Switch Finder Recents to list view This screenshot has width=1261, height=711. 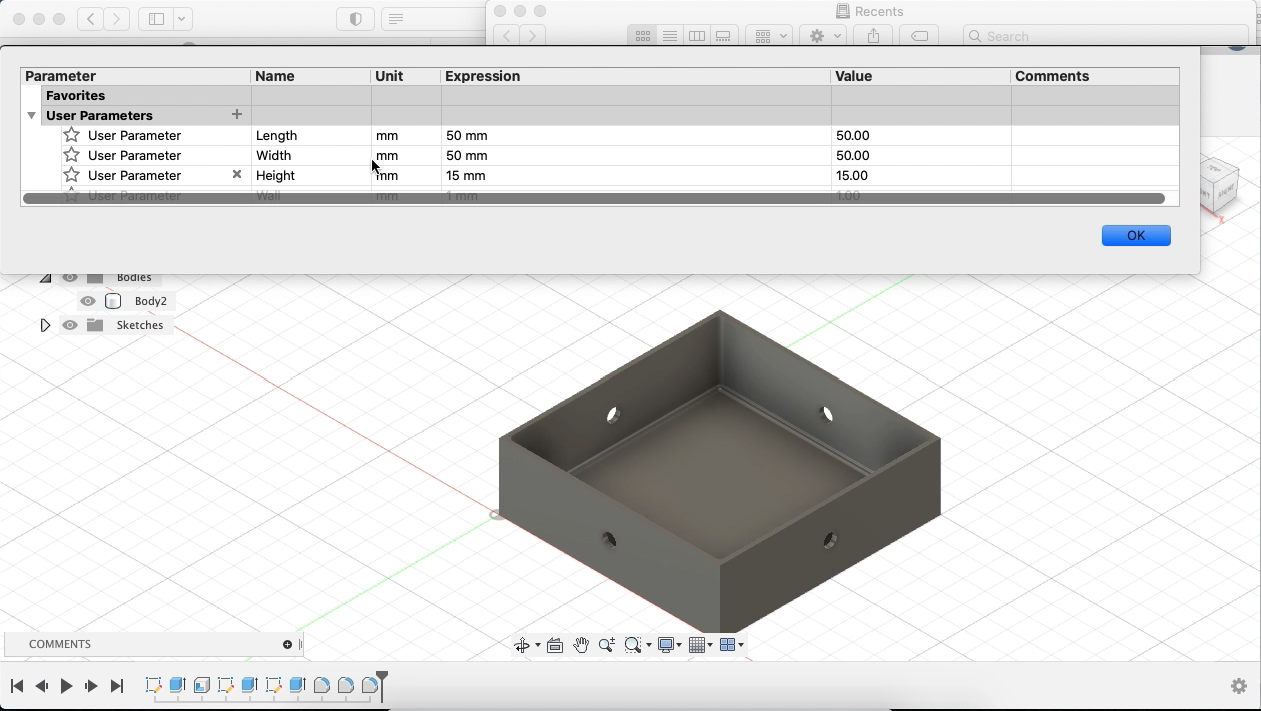[670, 36]
